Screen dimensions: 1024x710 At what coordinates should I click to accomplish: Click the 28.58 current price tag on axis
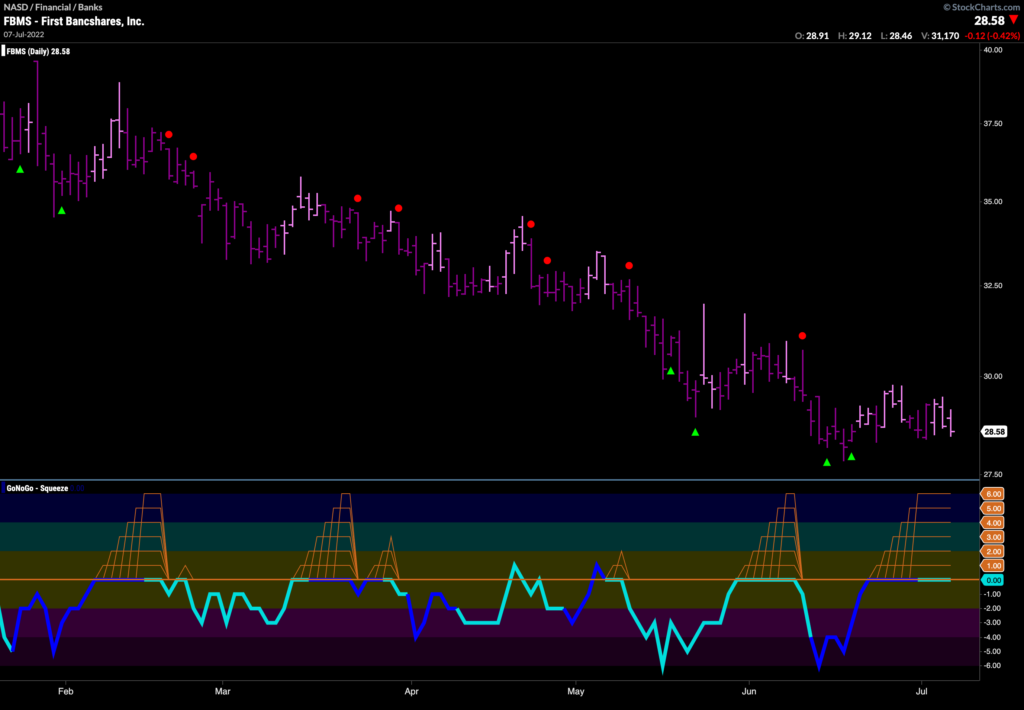(x=994, y=432)
